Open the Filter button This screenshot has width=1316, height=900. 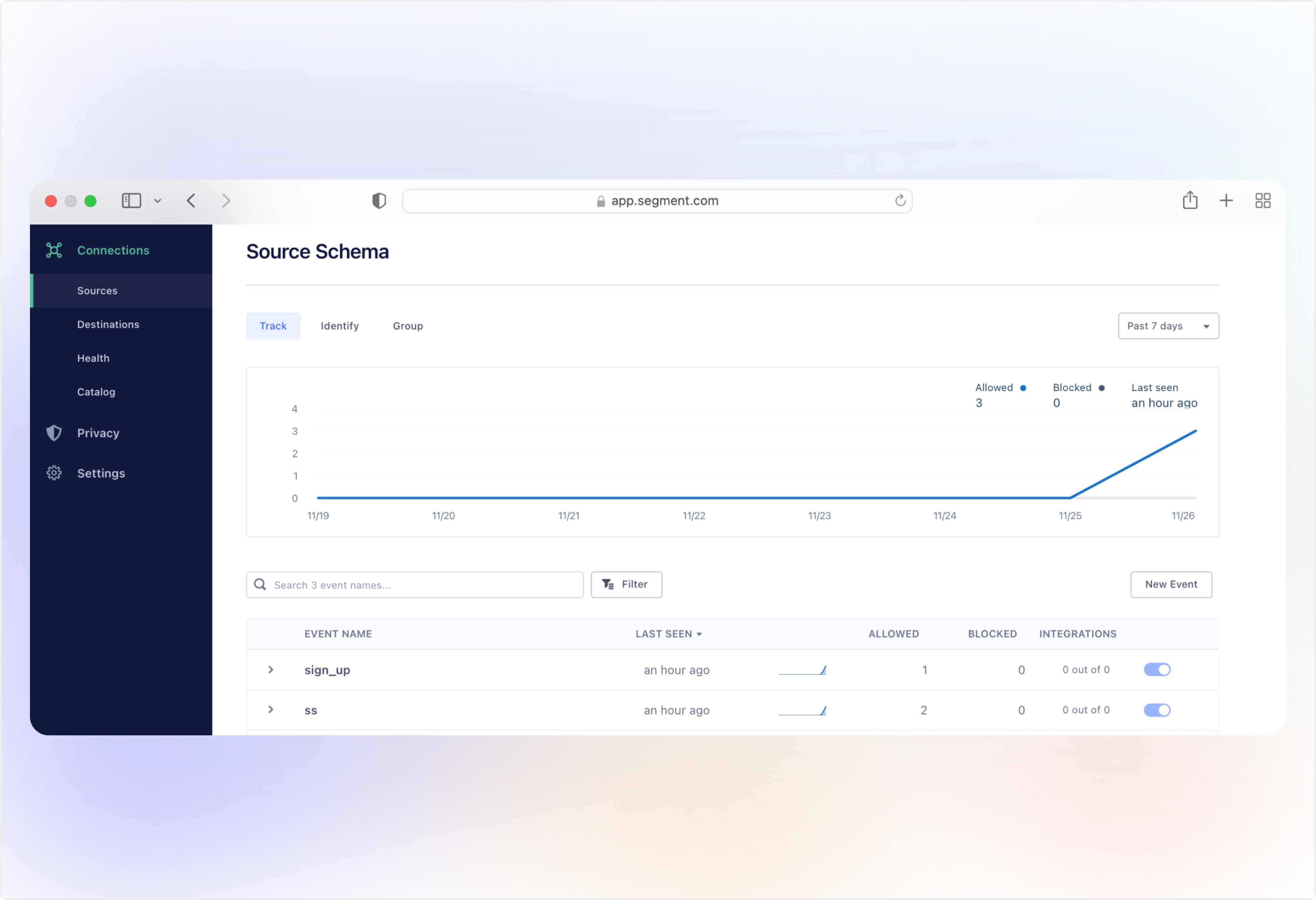click(x=626, y=584)
